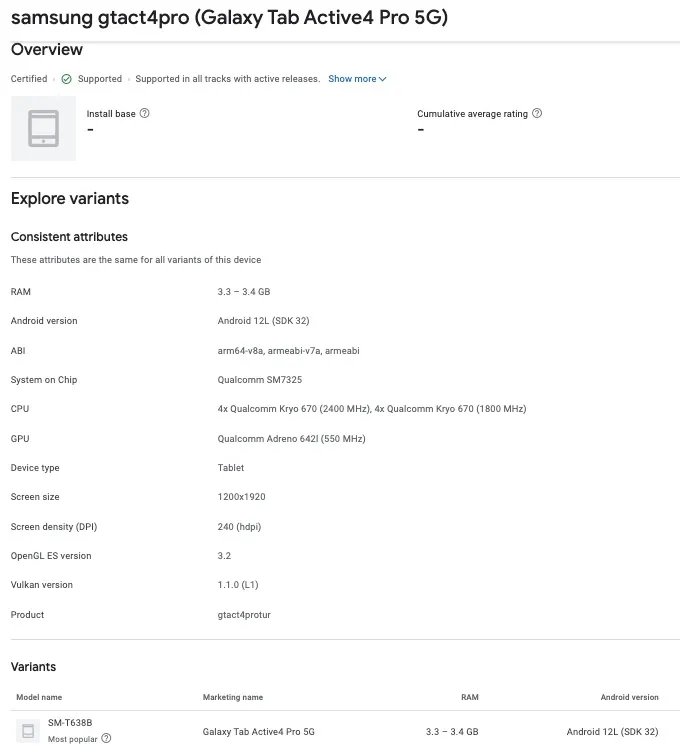
Task: Click the help icon beside Install base
Action: pyautogui.click(x=145, y=114)
